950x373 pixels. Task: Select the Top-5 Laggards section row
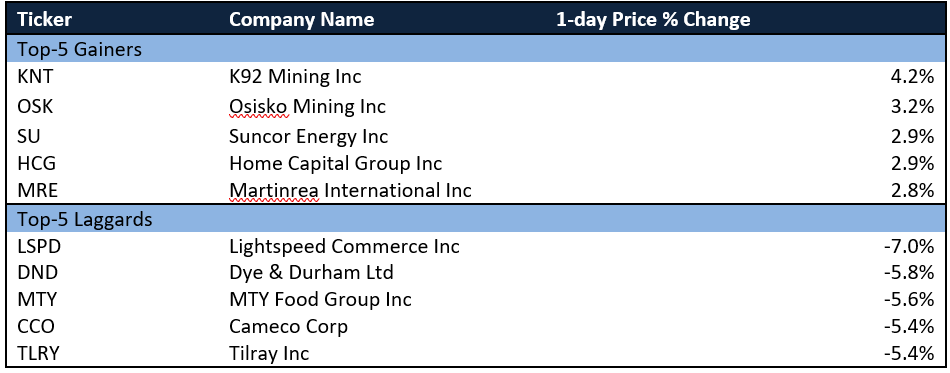coord(475,219)
